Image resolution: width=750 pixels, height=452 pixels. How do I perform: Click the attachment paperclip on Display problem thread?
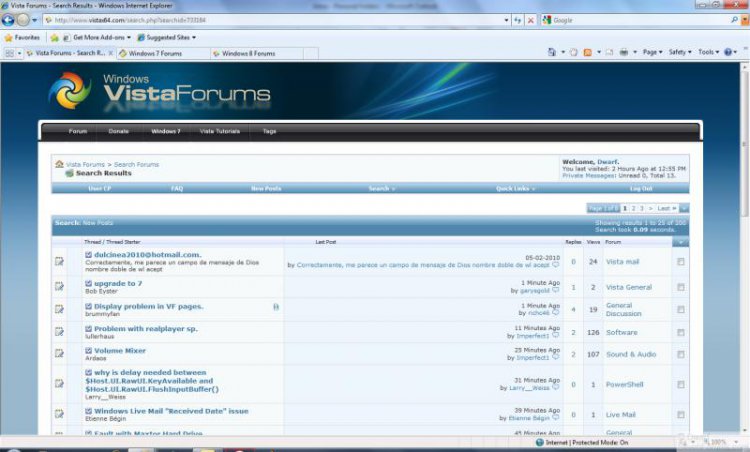276,307
